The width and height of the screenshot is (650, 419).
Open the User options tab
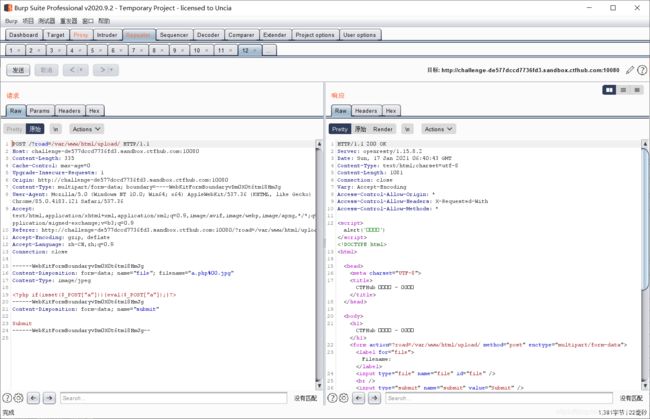359,35
